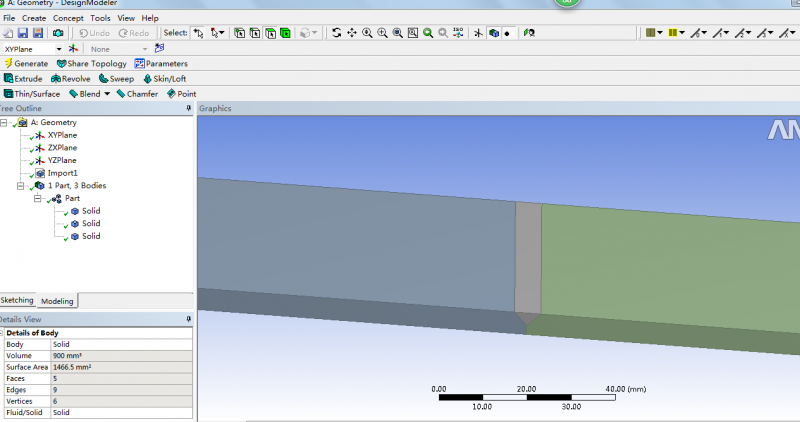Screen dimensions: 800x422
Task: Switch to the Sketching tab
Action: pos(17,300)
